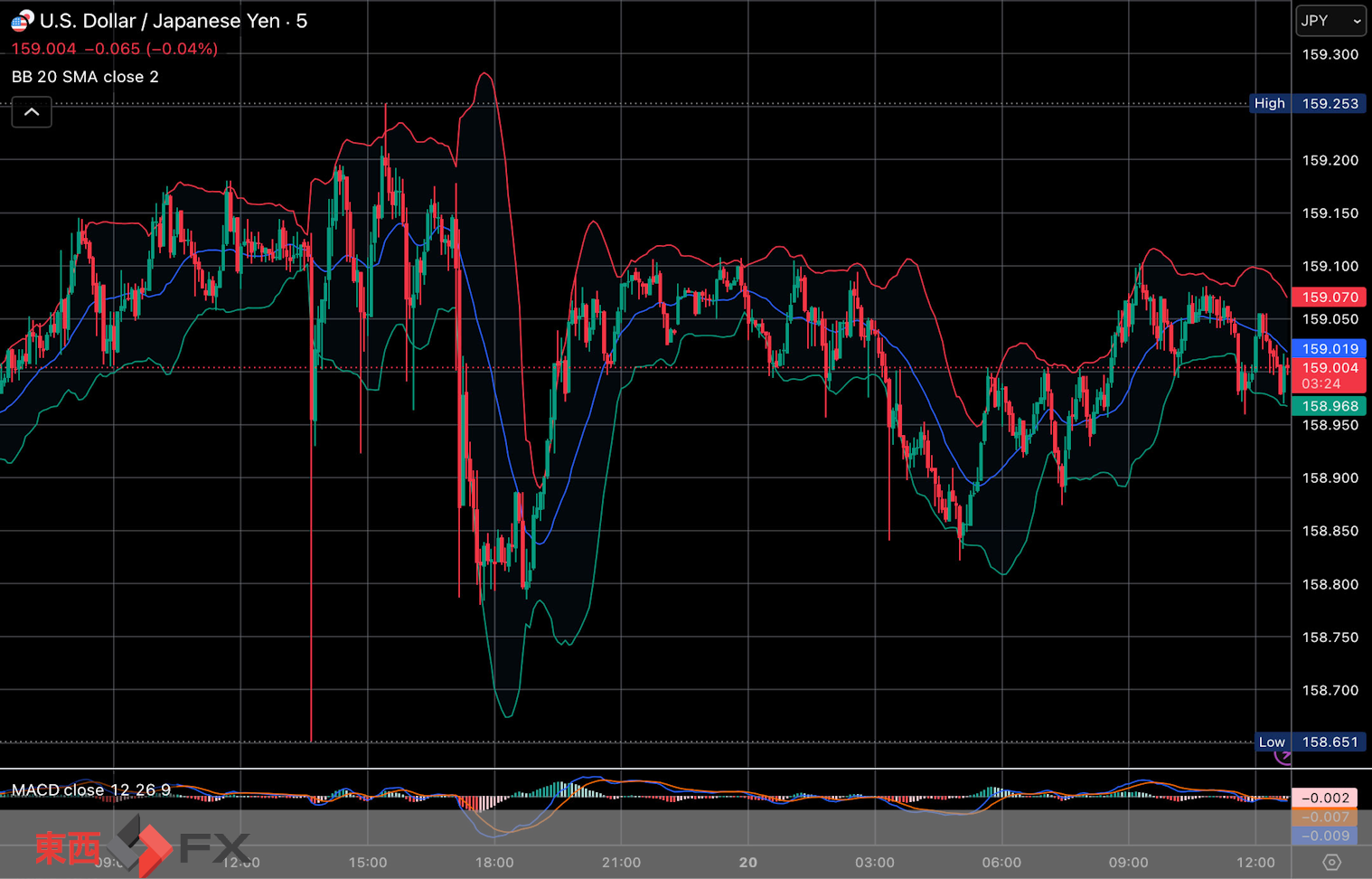Click the 15:00 time axis label

(x=368, y=863)
